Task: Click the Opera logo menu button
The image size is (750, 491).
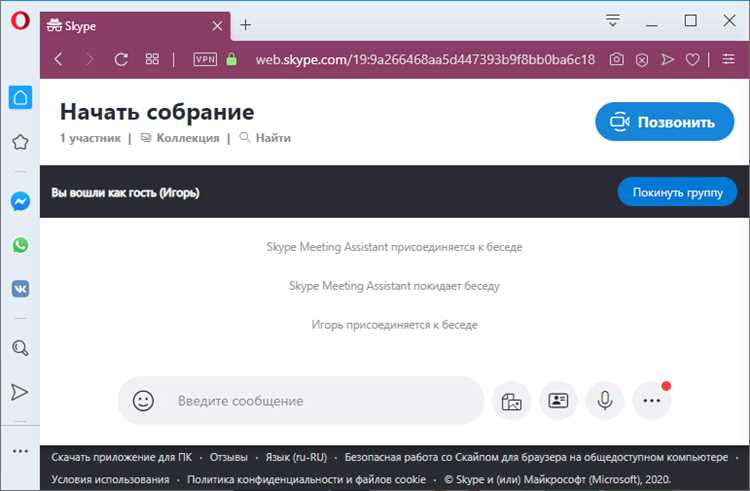Action: [20, 21]
